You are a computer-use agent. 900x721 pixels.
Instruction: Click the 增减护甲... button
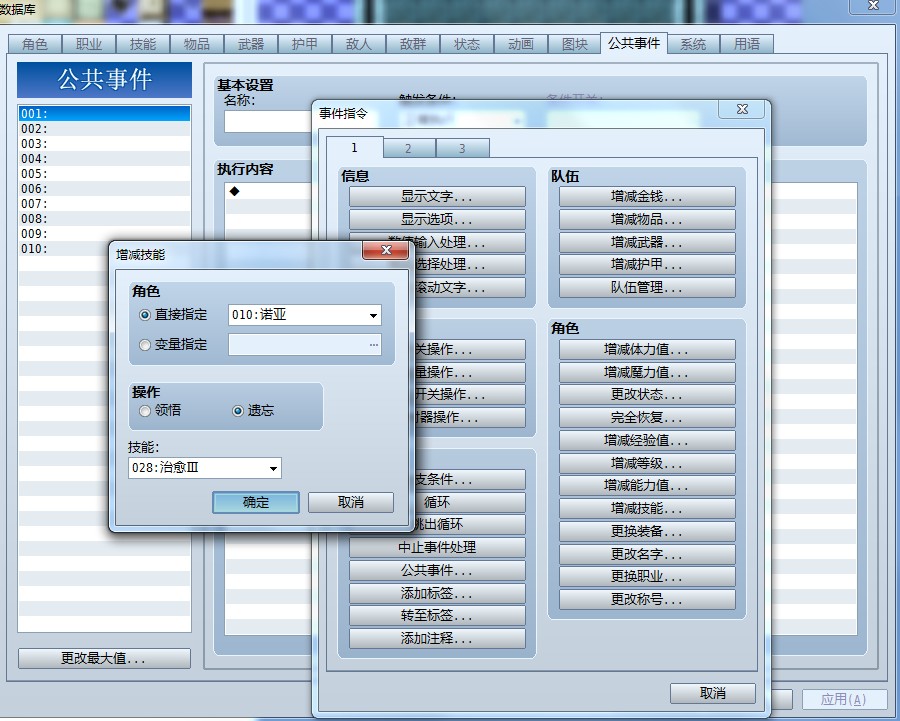pos(647,265)
